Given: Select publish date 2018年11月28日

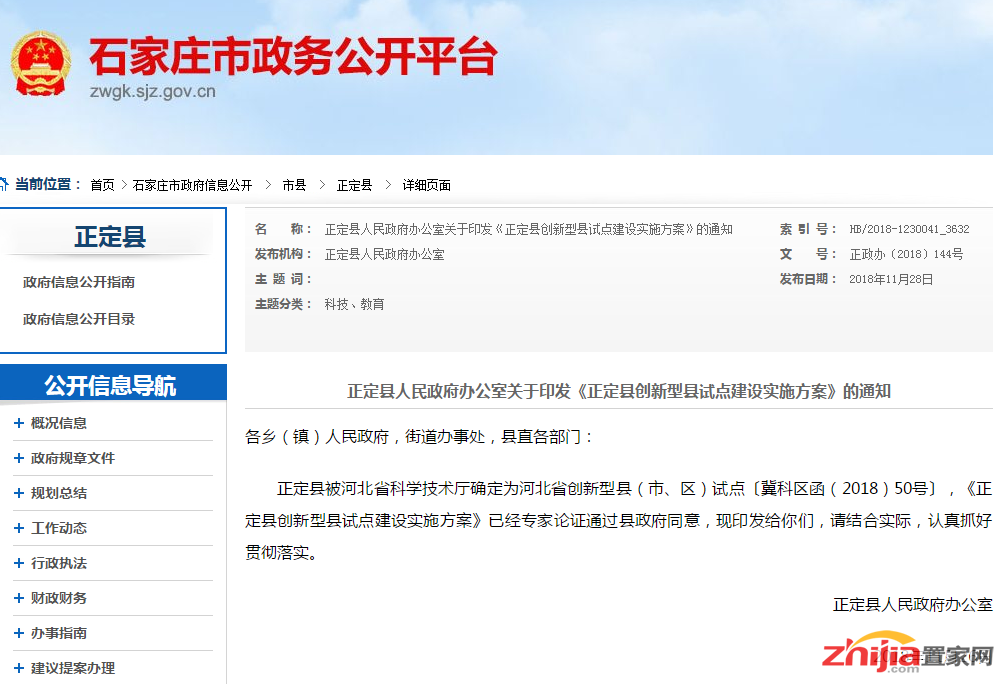Looking at the screenshot, I should click(x=891, y=279).
